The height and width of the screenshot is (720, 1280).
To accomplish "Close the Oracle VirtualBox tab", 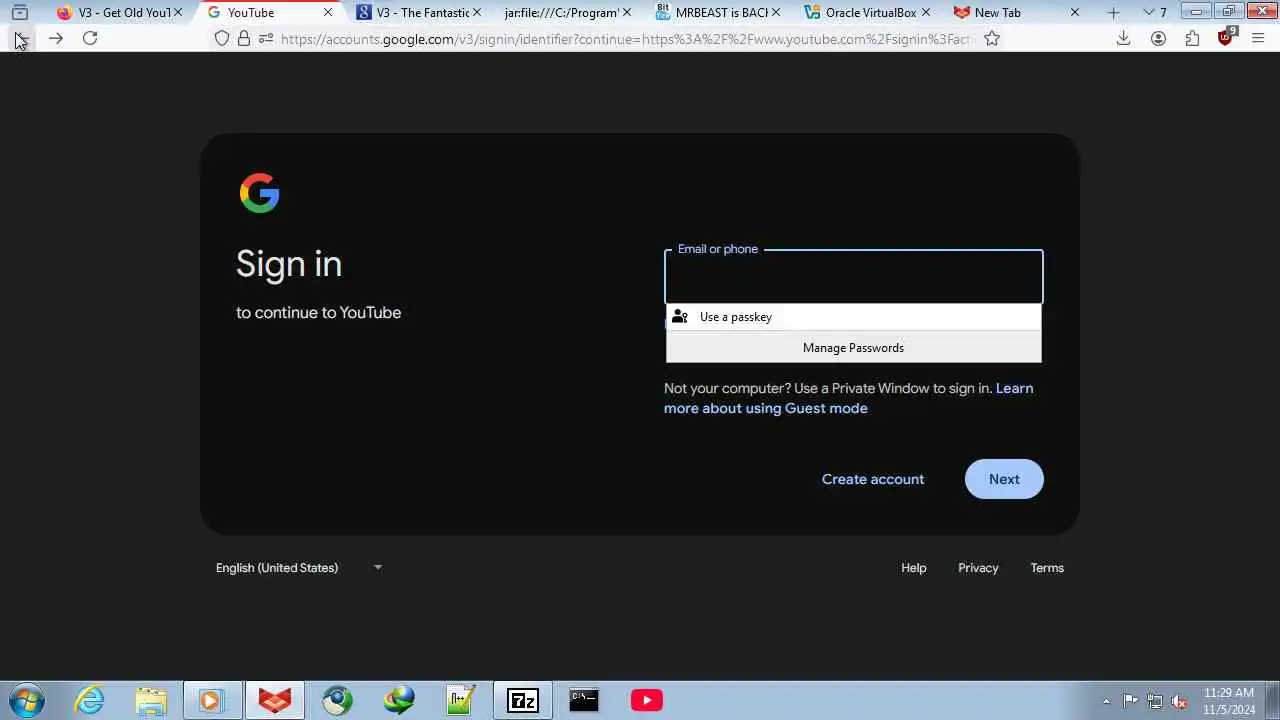I will point(925,13).
